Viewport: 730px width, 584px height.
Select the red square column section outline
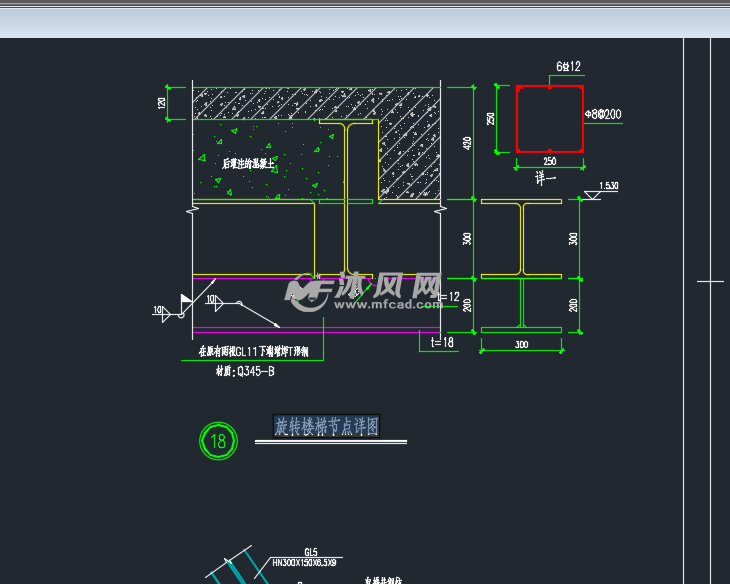click(x=550, y=119)
